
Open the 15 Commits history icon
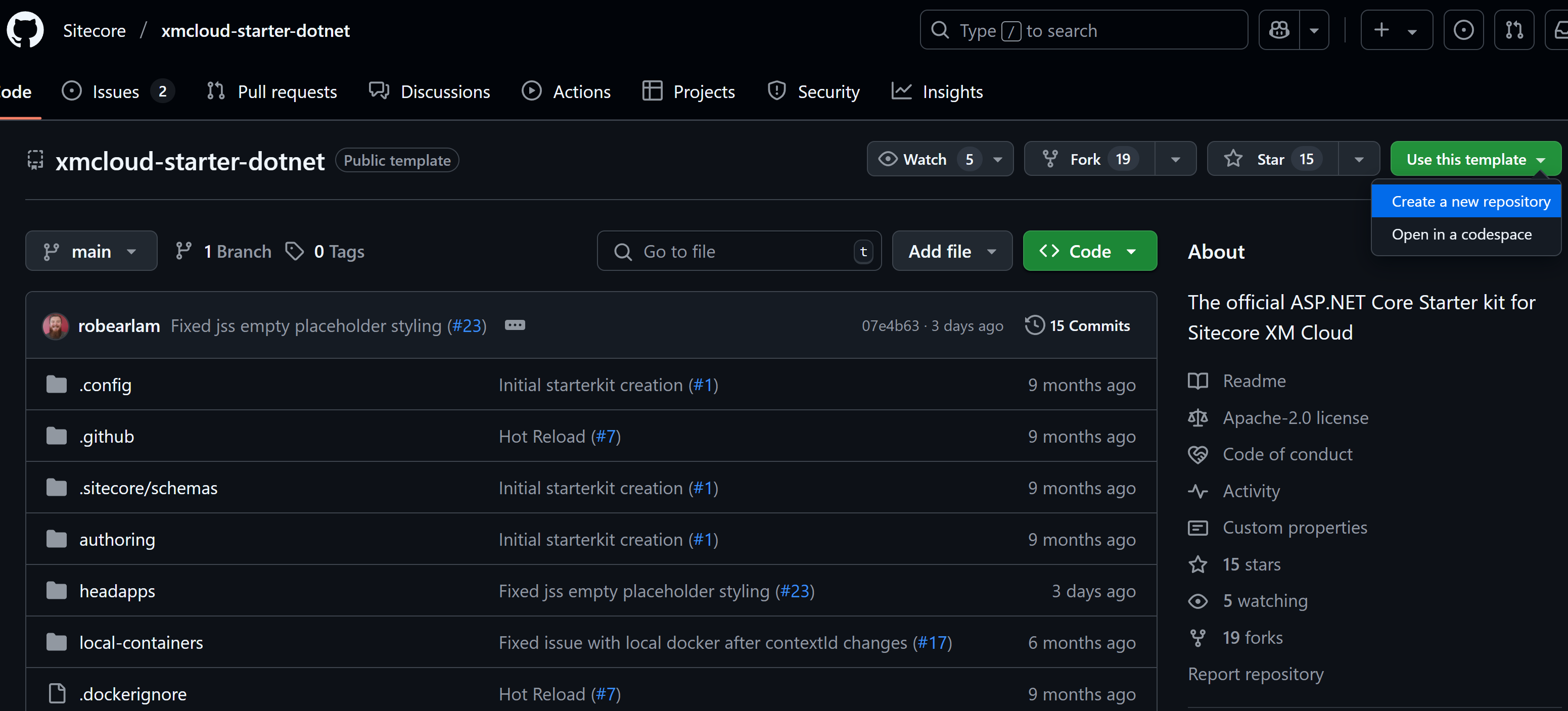click(1034, 325)
